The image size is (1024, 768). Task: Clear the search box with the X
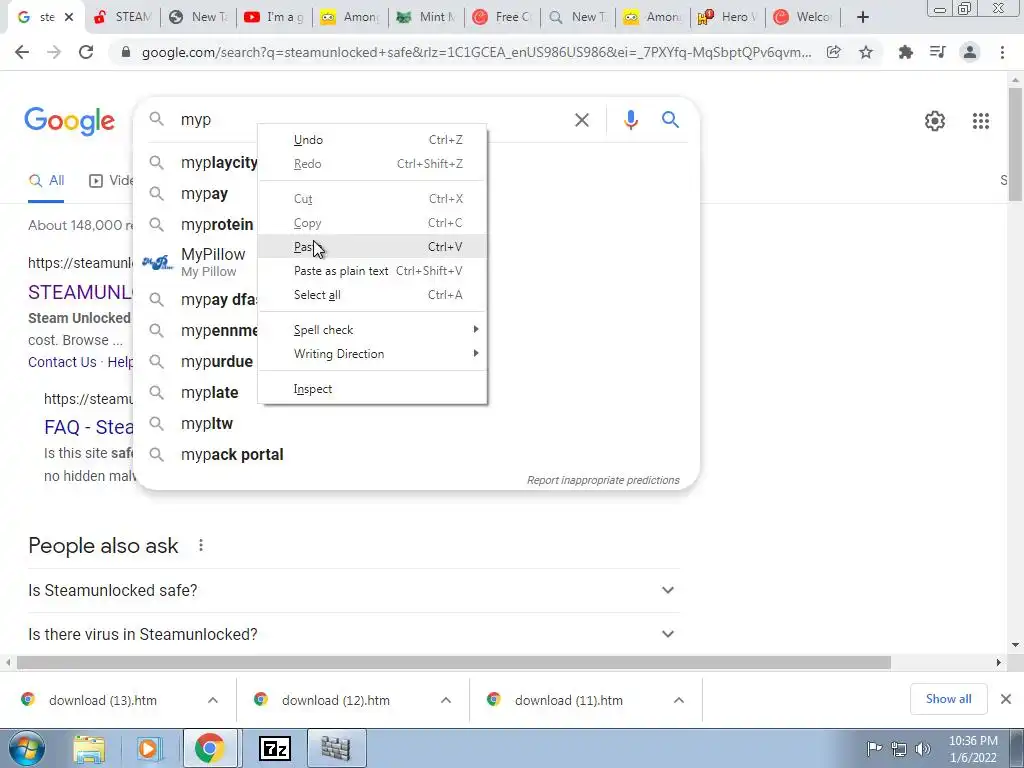click(x=581, y=120)
